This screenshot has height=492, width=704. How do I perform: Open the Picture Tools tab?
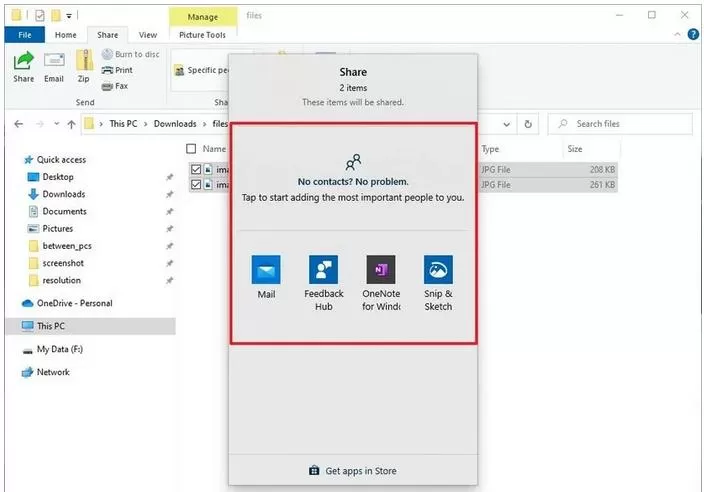click(202, 35)
